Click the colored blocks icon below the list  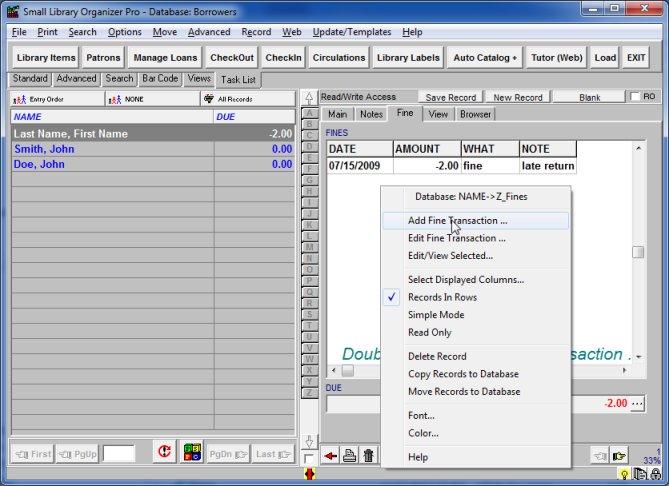click(192, 452)
